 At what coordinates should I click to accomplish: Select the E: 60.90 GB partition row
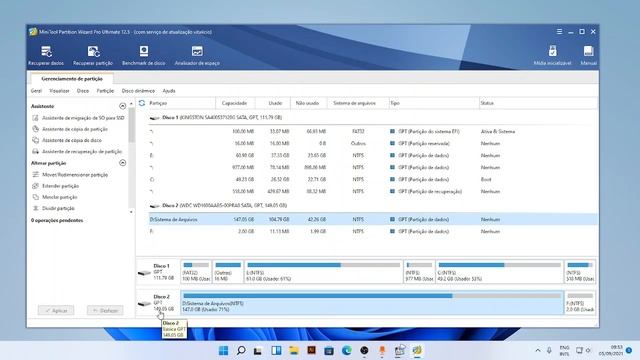[373, 156]
